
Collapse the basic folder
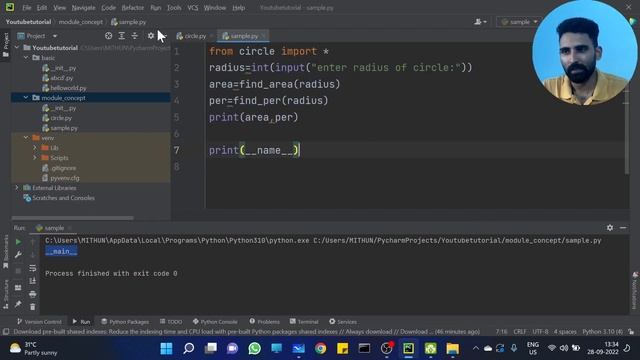click(x=26, y=58)
